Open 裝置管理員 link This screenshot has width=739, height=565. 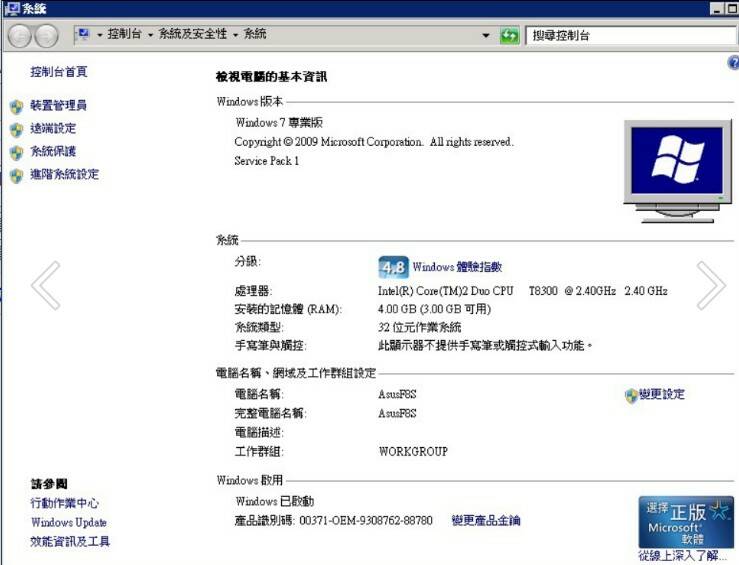pyautogui.click(x=58, y=105)
